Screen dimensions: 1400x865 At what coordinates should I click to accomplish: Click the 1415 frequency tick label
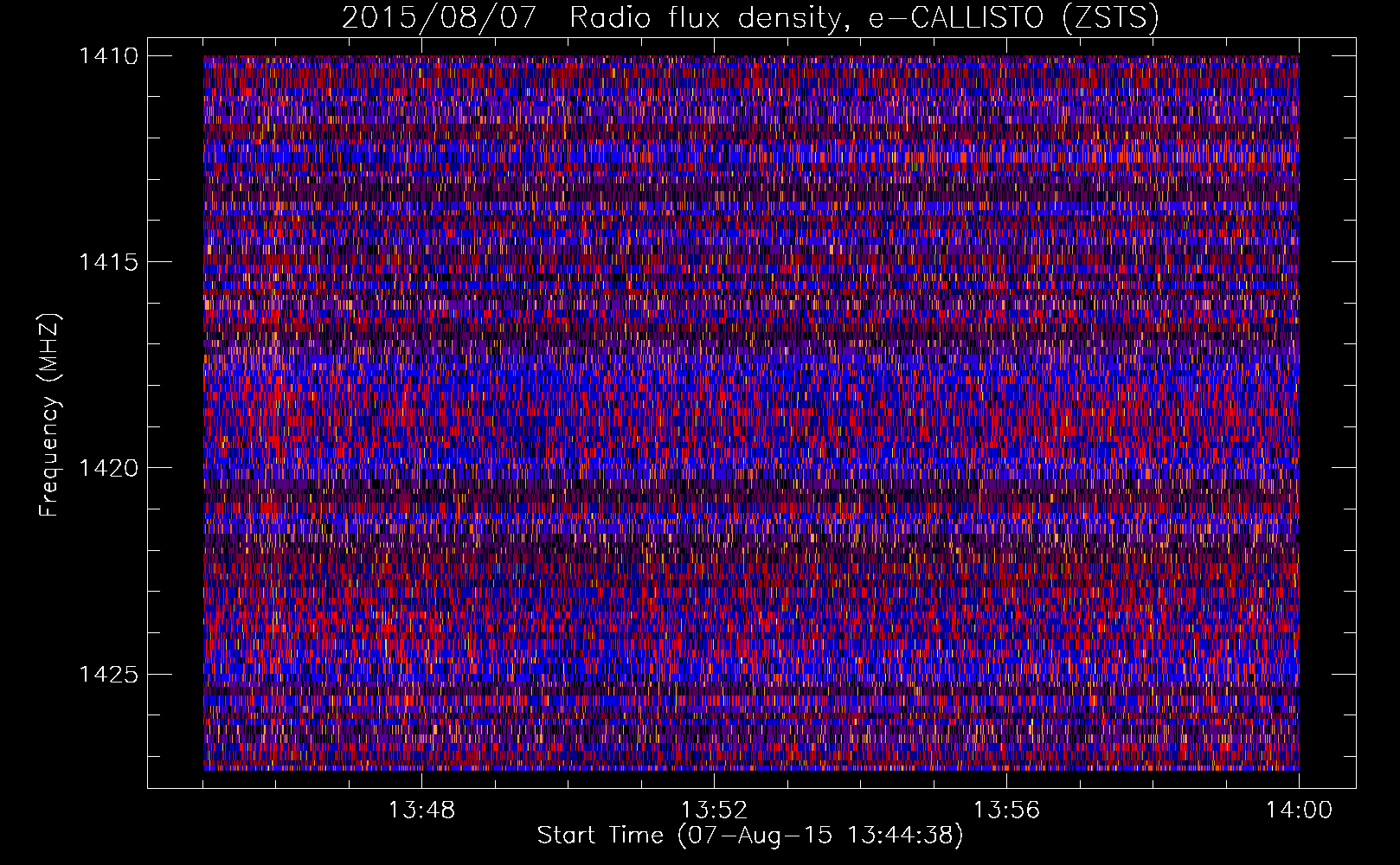(x=109, y=262)
